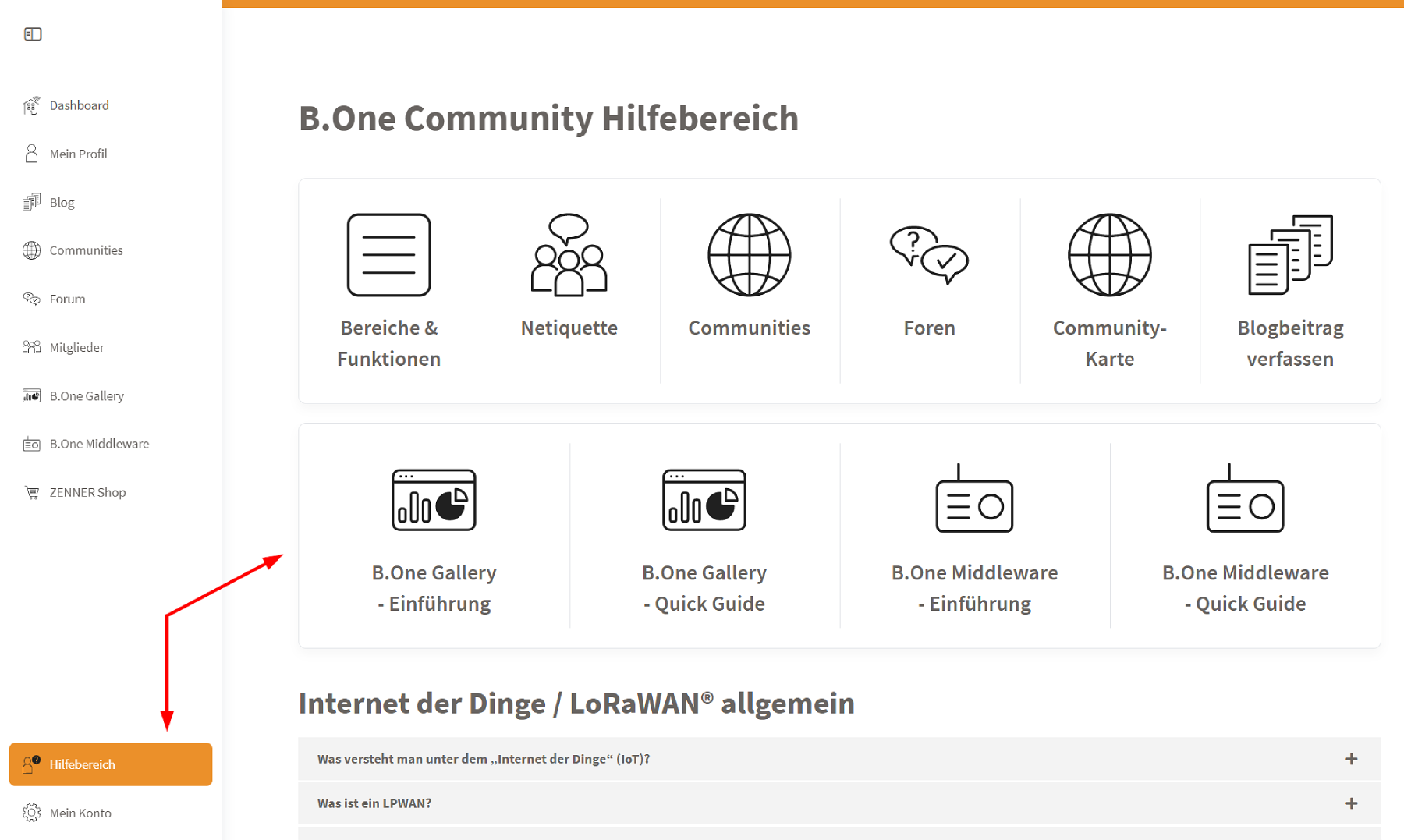Open the Foren question-and-check bubbles icon
Viewport: 1404px width, 840px height.
click(x=929, y=255)
